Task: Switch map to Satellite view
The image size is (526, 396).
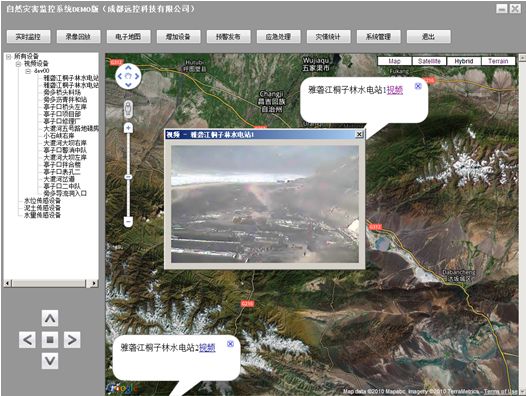Action: (x=429, y=61)
